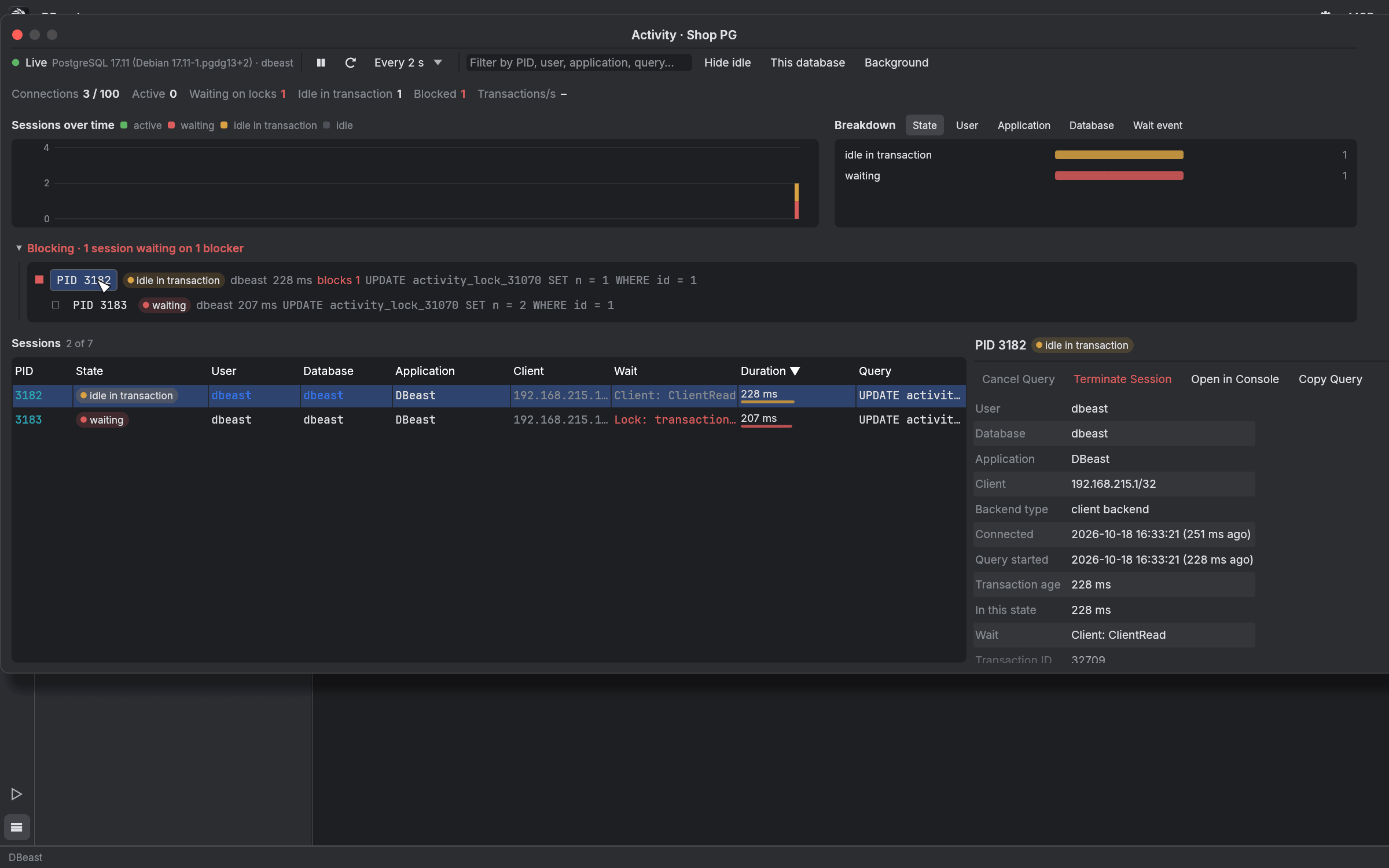This screenshot has width=1389, height=868.
Task: Collapse the Blocking section triangle
Action: 19,248
